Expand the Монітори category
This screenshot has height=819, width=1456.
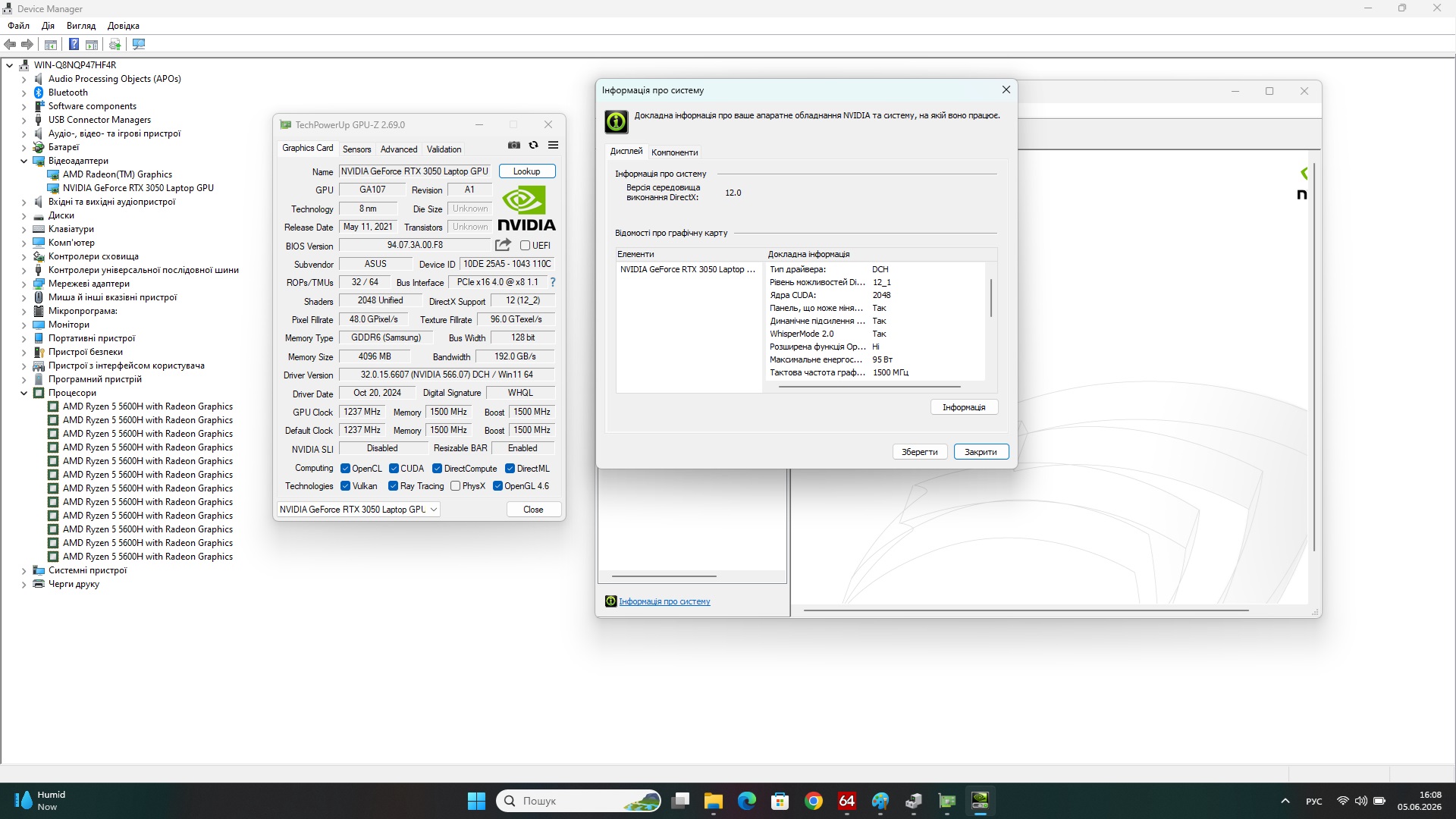pos(24,325)
